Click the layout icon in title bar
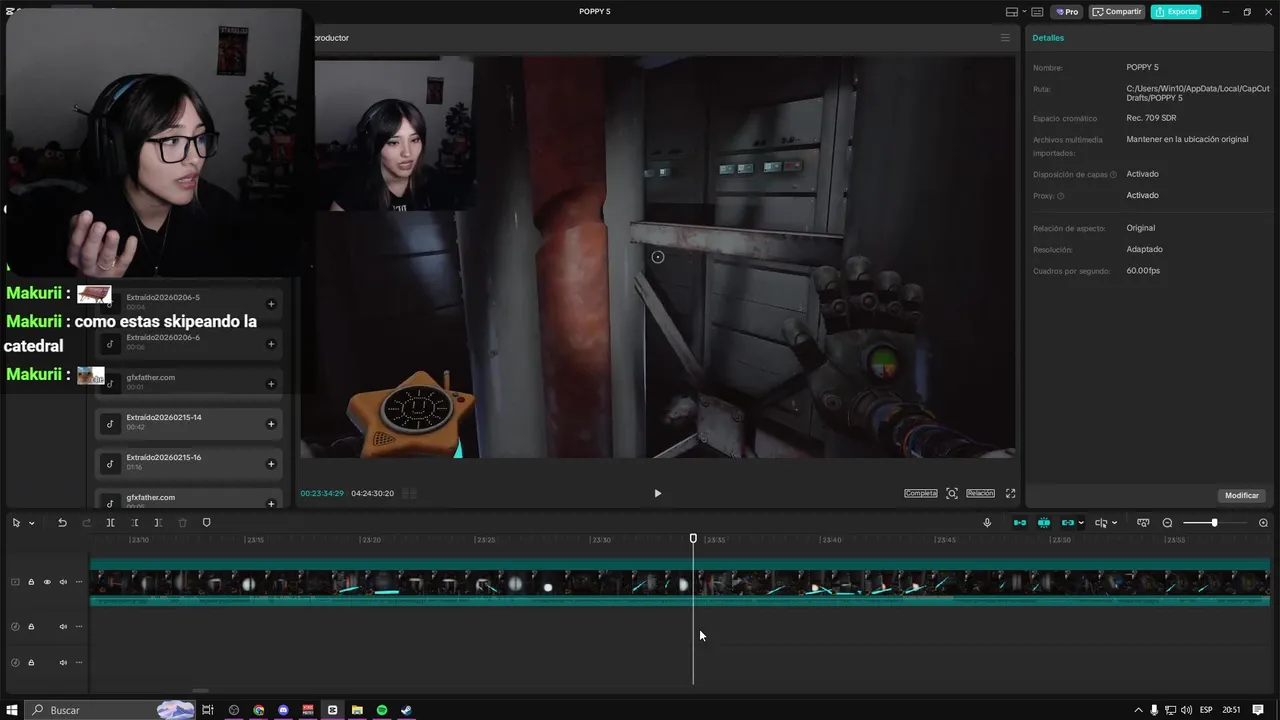 [x=1012, y=12]
